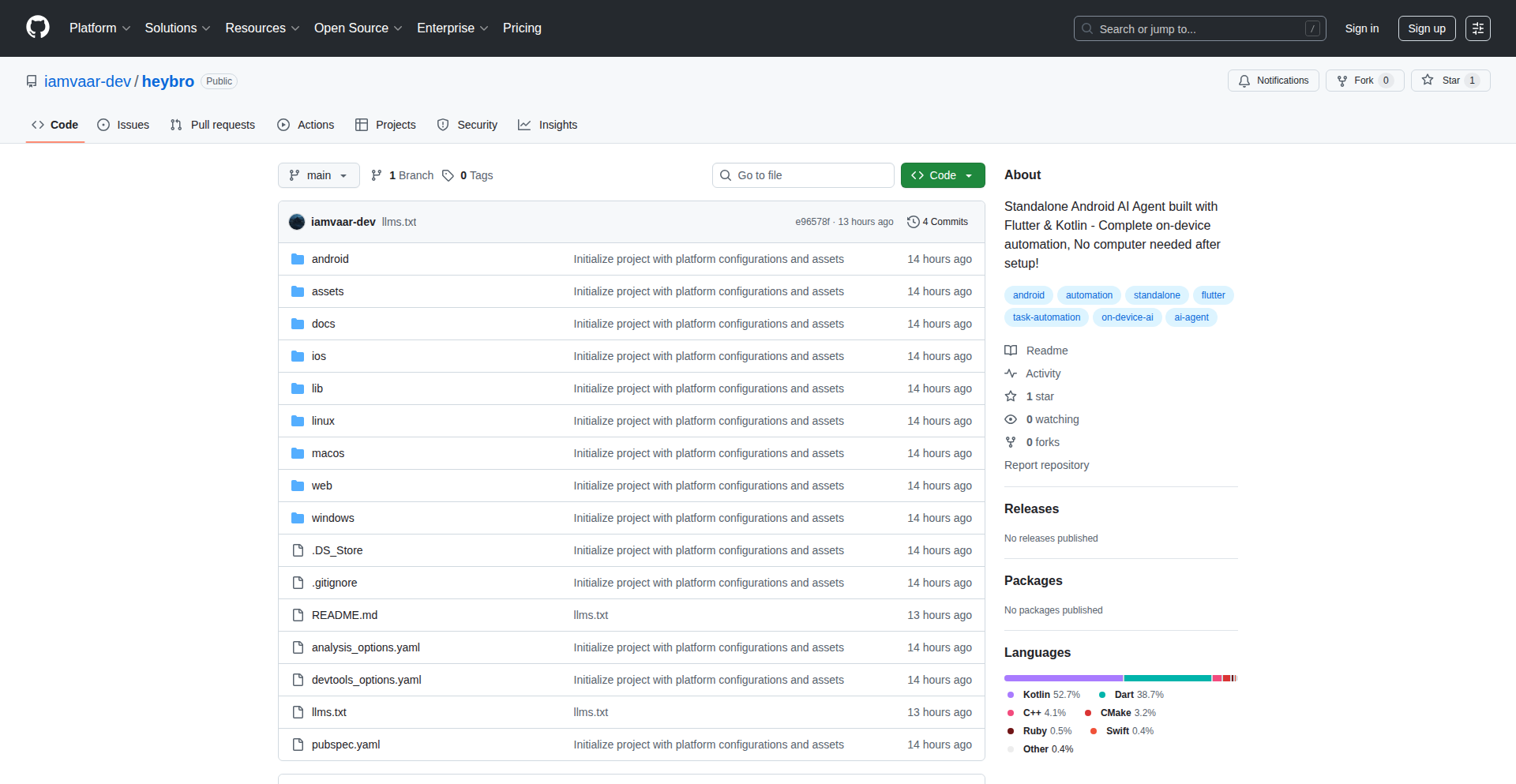
Task: Star the heybro repository
Action: pos(1450,81)
